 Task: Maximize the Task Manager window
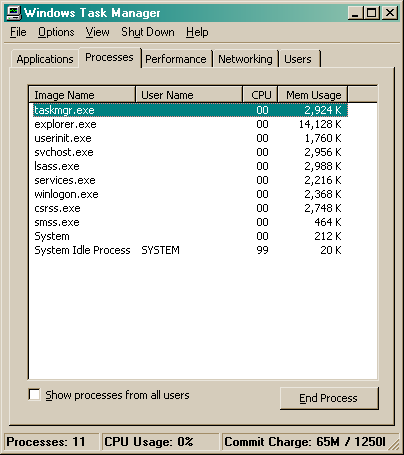371,13
